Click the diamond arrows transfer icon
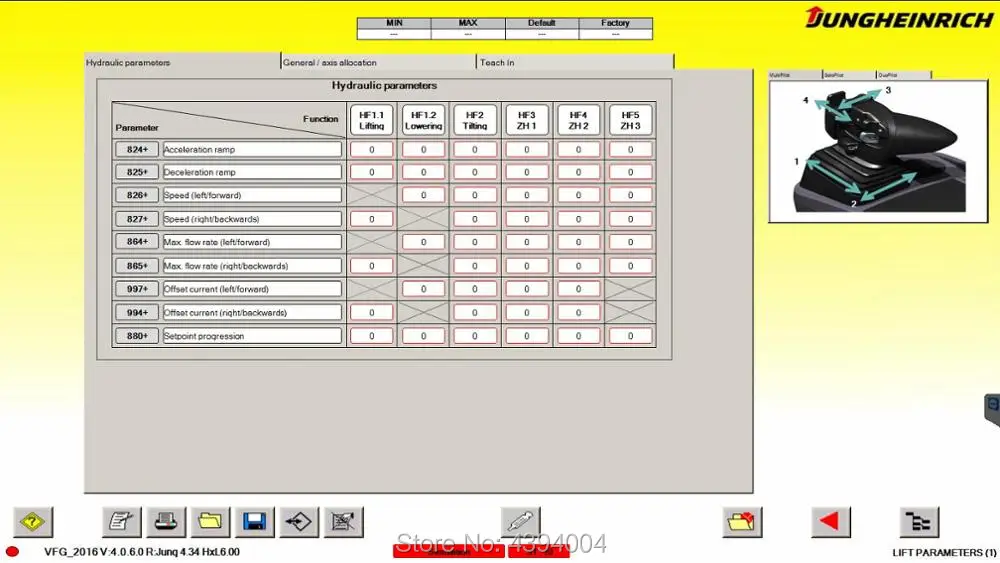 pos(298,522)
